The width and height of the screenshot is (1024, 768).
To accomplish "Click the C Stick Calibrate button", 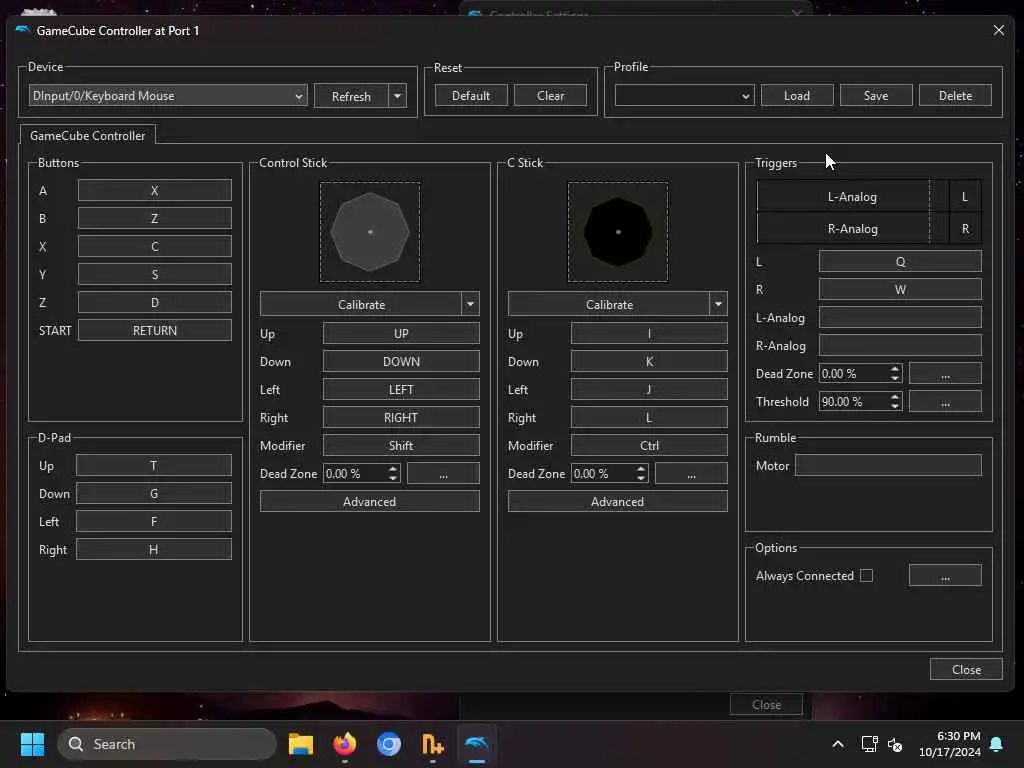I will tap(609, 304).
